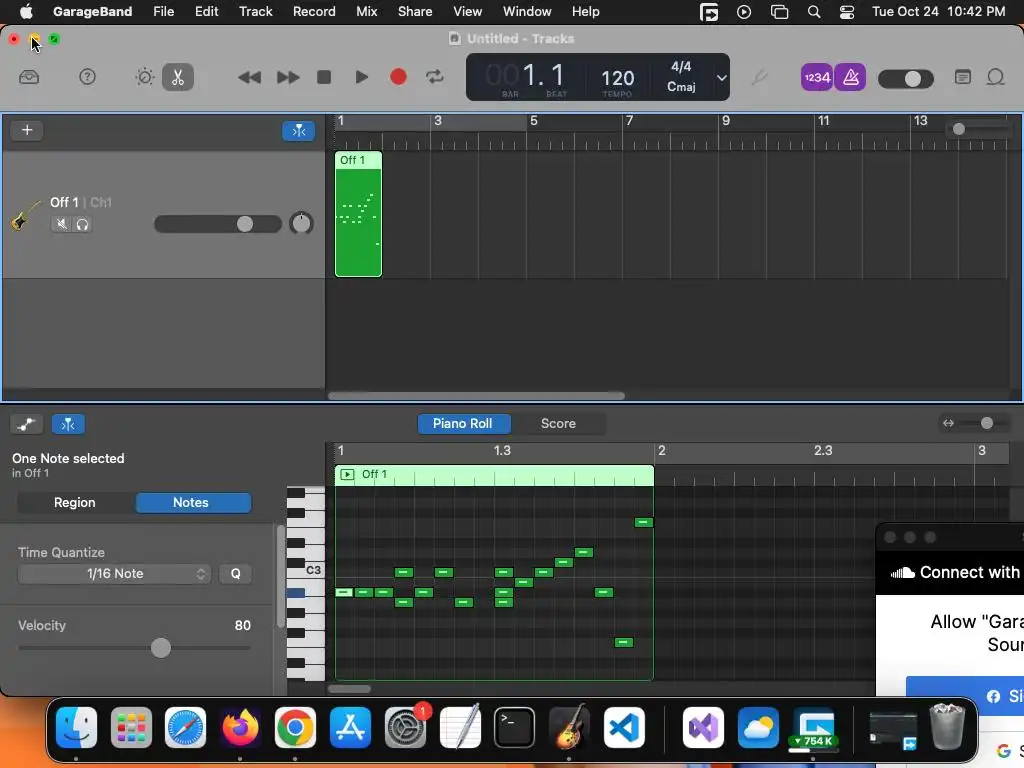Open System Settings from the Dock
1024x768 pixels.
tap(406, 727)
